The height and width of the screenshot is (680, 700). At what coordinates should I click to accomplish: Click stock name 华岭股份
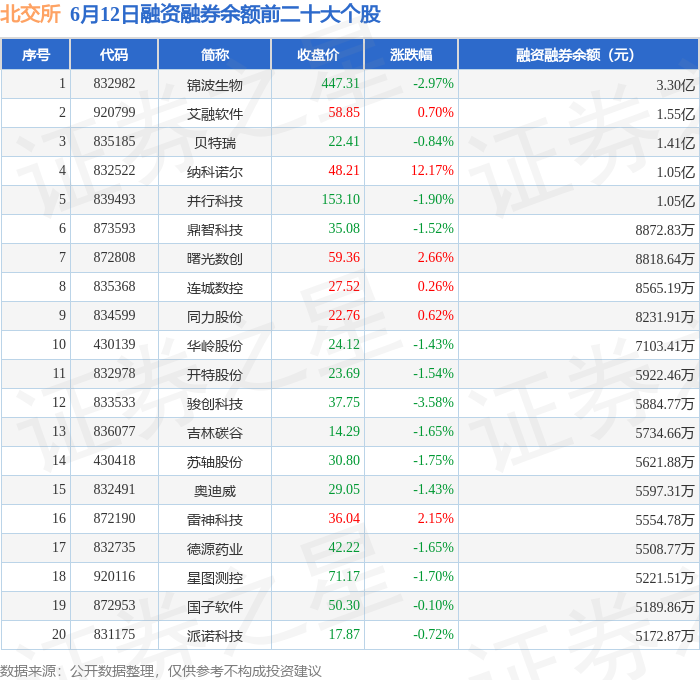click(215, 346)
